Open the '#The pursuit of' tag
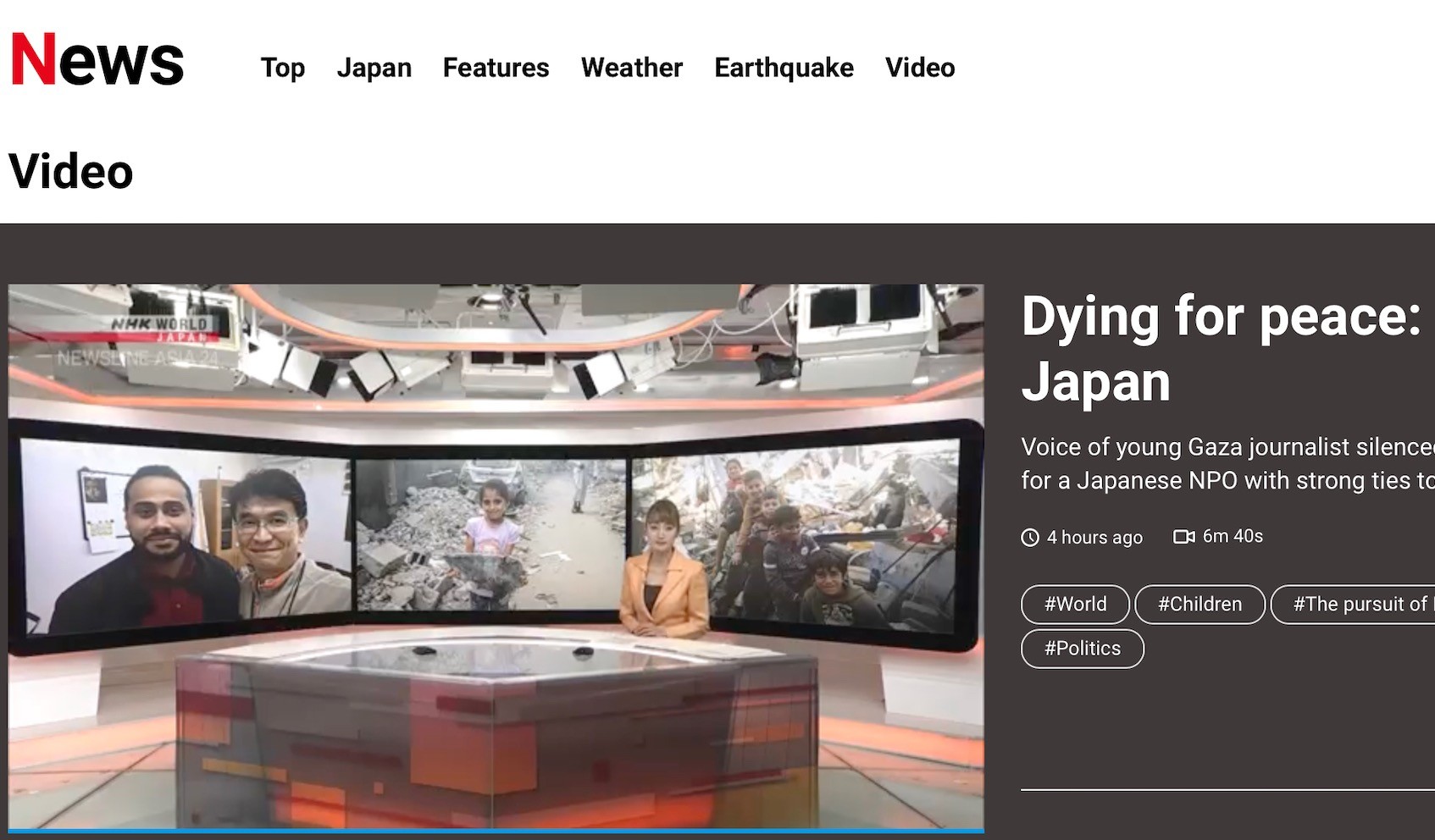This screenshot has height=840, width=1435. pyautogui.click(x=1355, y=605)
